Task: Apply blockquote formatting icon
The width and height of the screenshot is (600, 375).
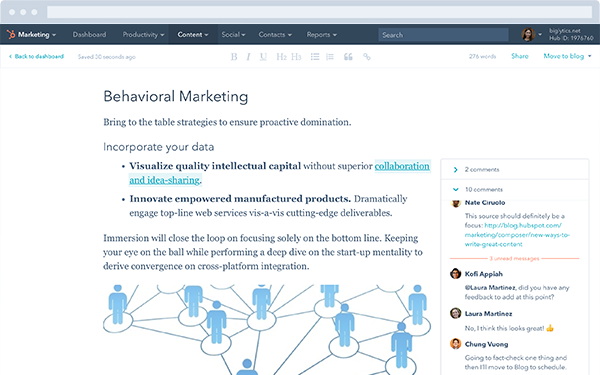Action: [x=348, y=57]
